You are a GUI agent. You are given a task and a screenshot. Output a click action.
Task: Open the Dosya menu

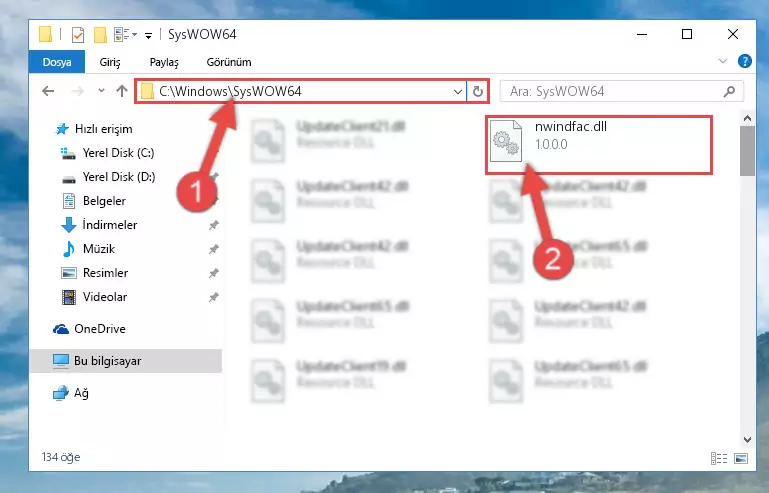(57, 62)
